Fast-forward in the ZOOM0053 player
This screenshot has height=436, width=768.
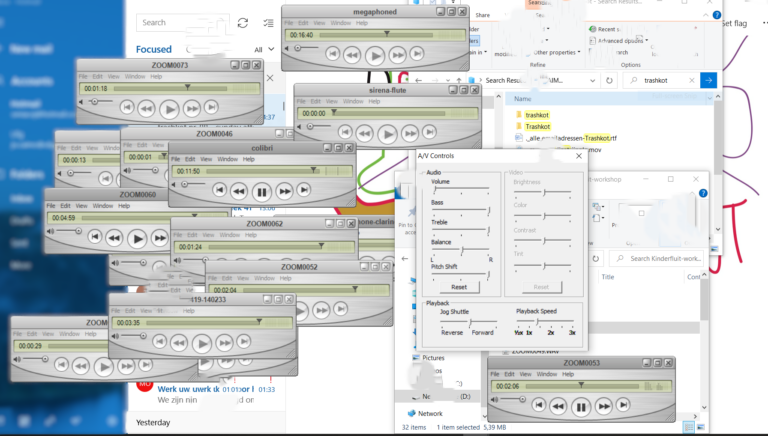(x=604, y=406)
